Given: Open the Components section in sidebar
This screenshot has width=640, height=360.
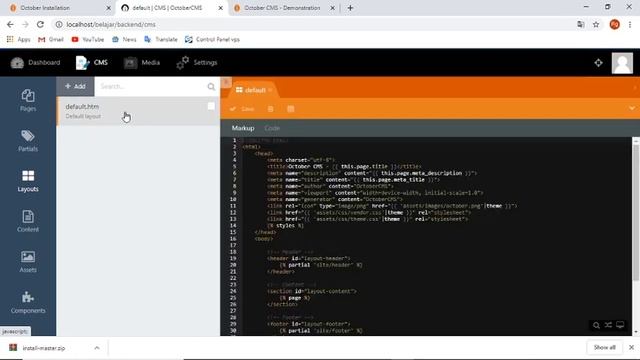Looking at the screenshot, I should coord(28,302).
